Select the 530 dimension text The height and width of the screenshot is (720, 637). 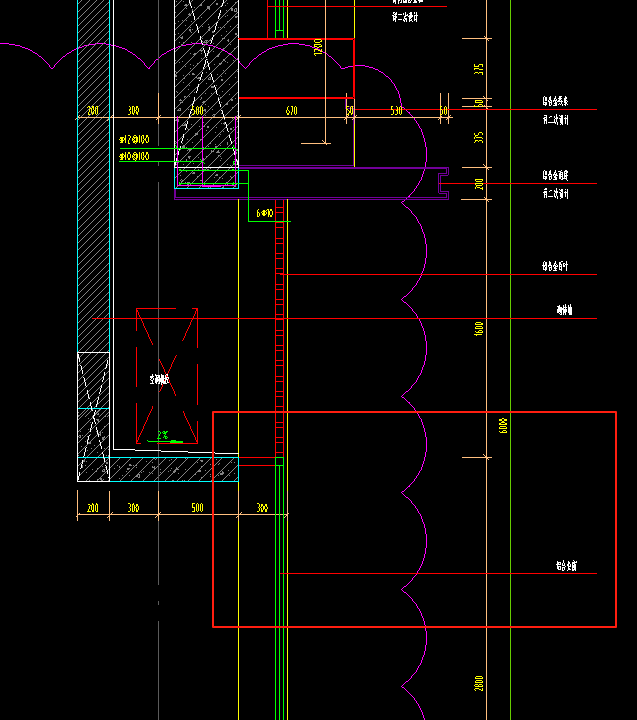coord(396,111)
